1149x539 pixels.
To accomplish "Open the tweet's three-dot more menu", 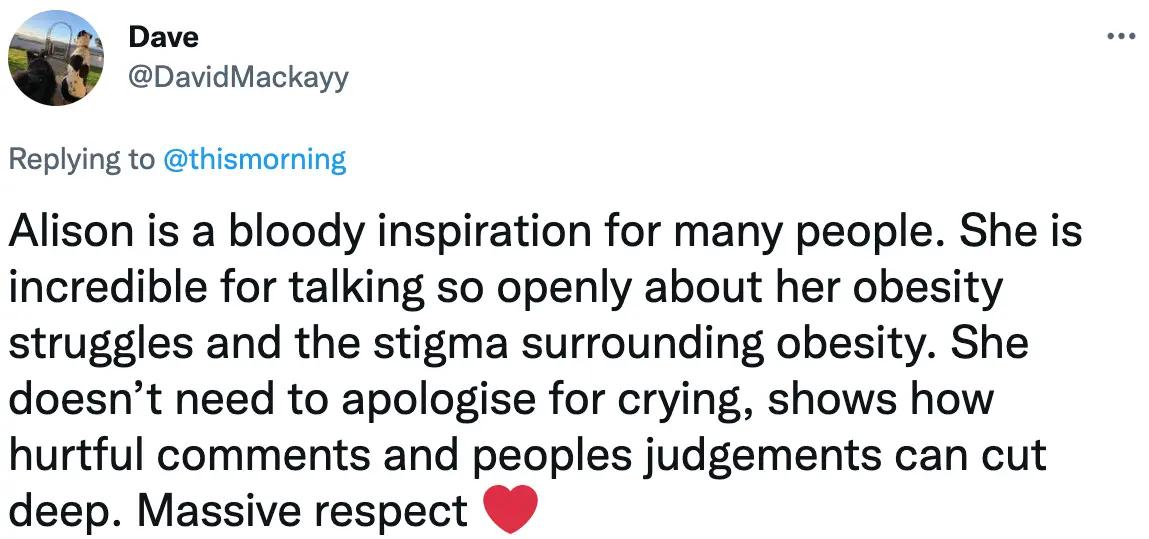I will click(x=1121, y=37).
